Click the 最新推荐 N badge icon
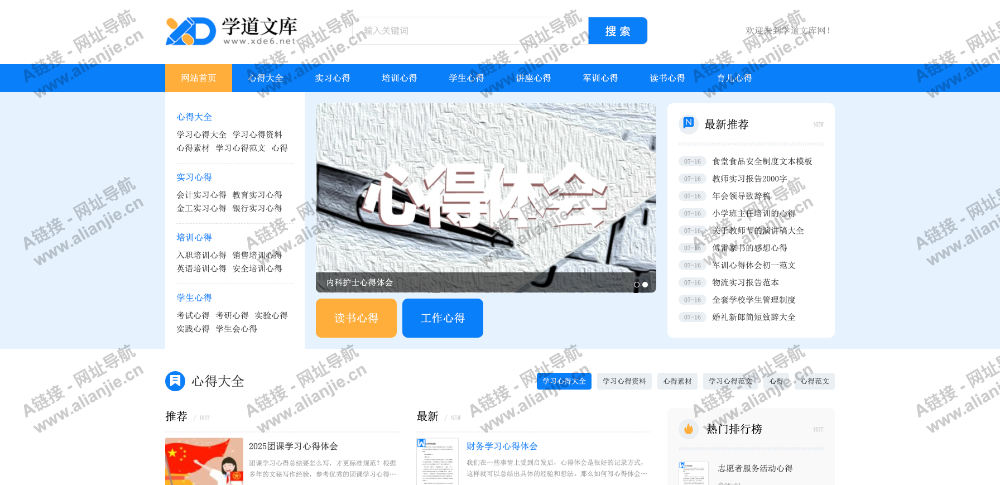 [688, 124]
